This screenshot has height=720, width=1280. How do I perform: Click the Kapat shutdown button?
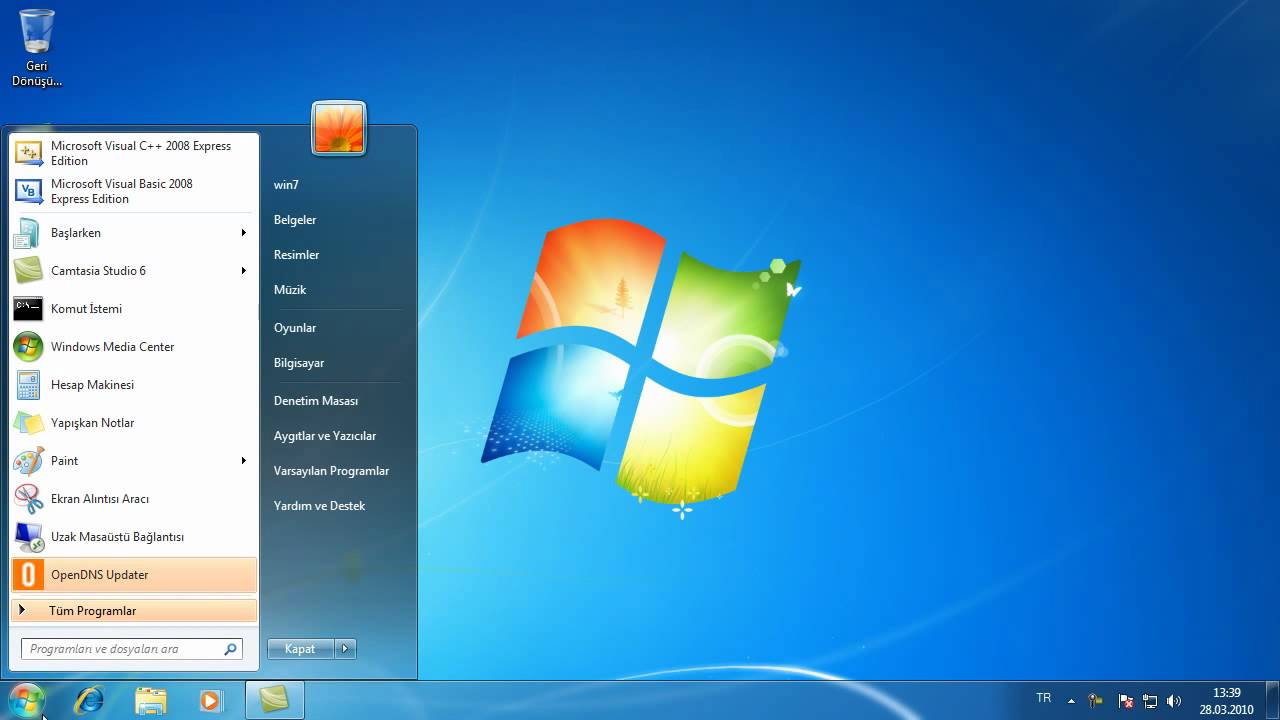click(300, 649)
